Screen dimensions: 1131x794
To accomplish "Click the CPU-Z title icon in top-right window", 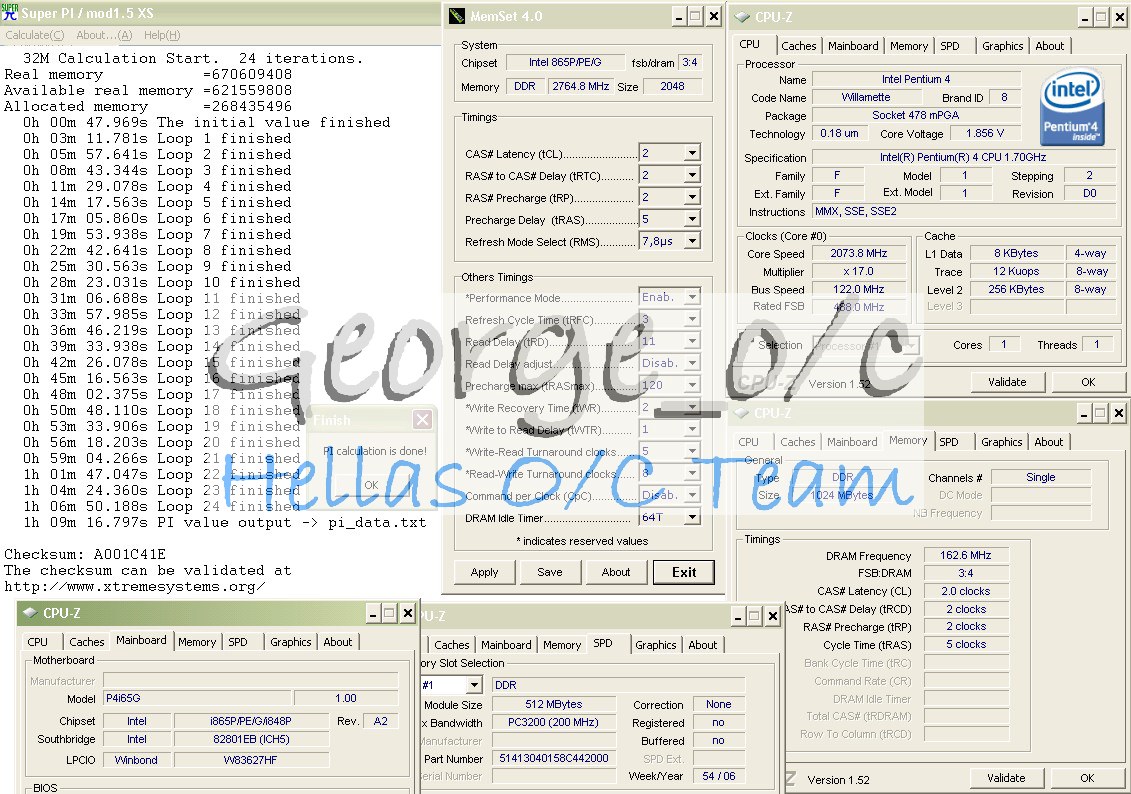I will [741, 17].
